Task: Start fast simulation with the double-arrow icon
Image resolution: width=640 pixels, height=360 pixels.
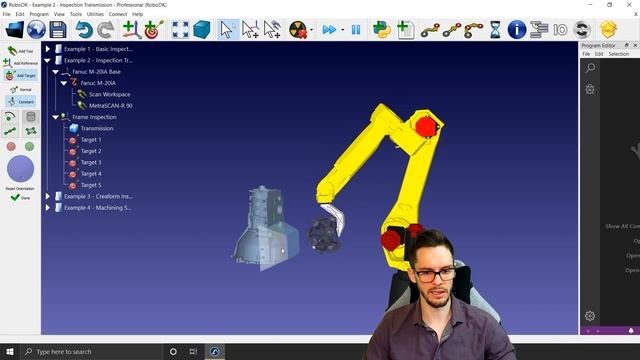Action: tap(329, 30)
